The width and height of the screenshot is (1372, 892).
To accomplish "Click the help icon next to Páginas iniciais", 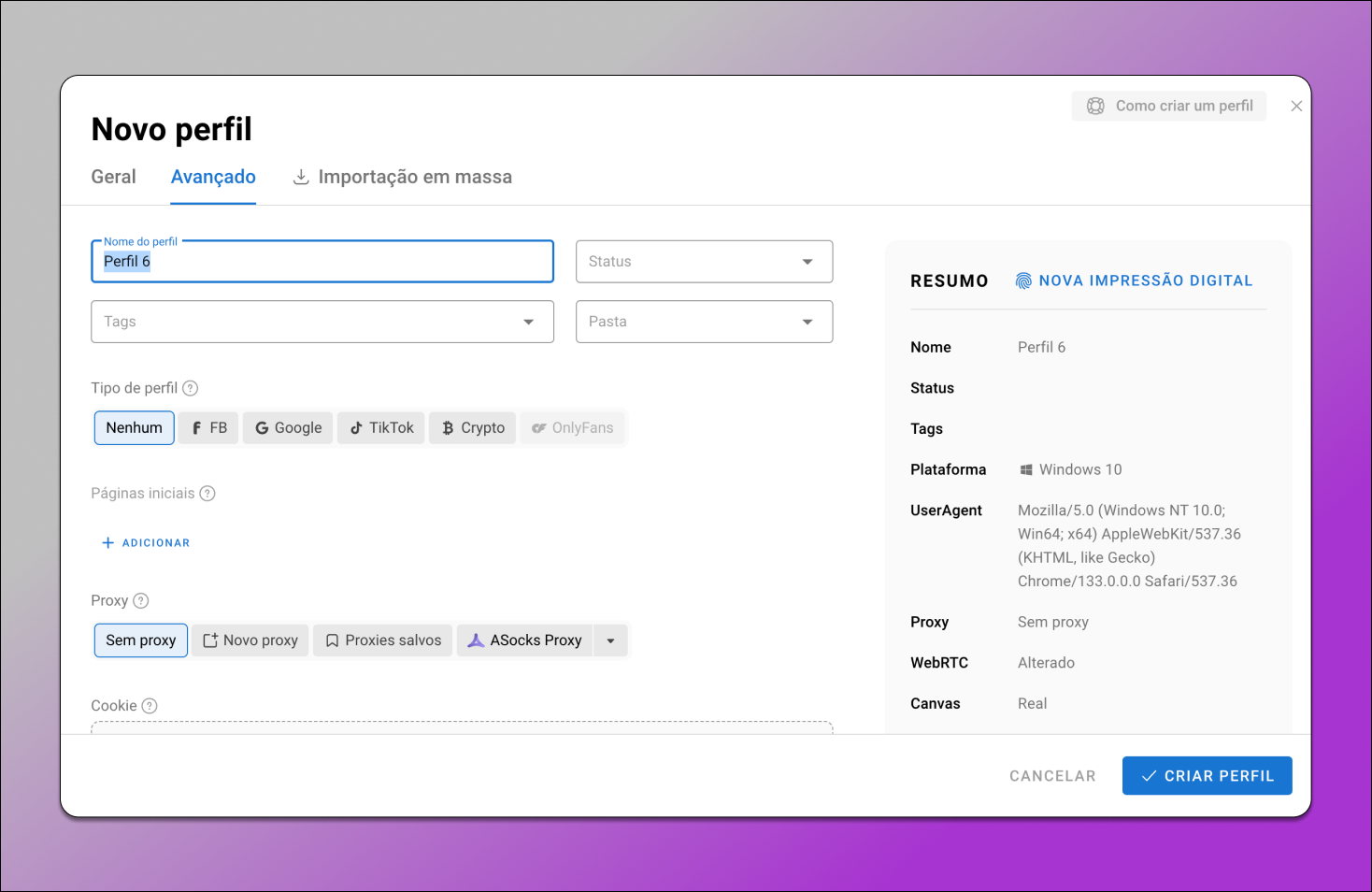I will (x=207, y=494).
